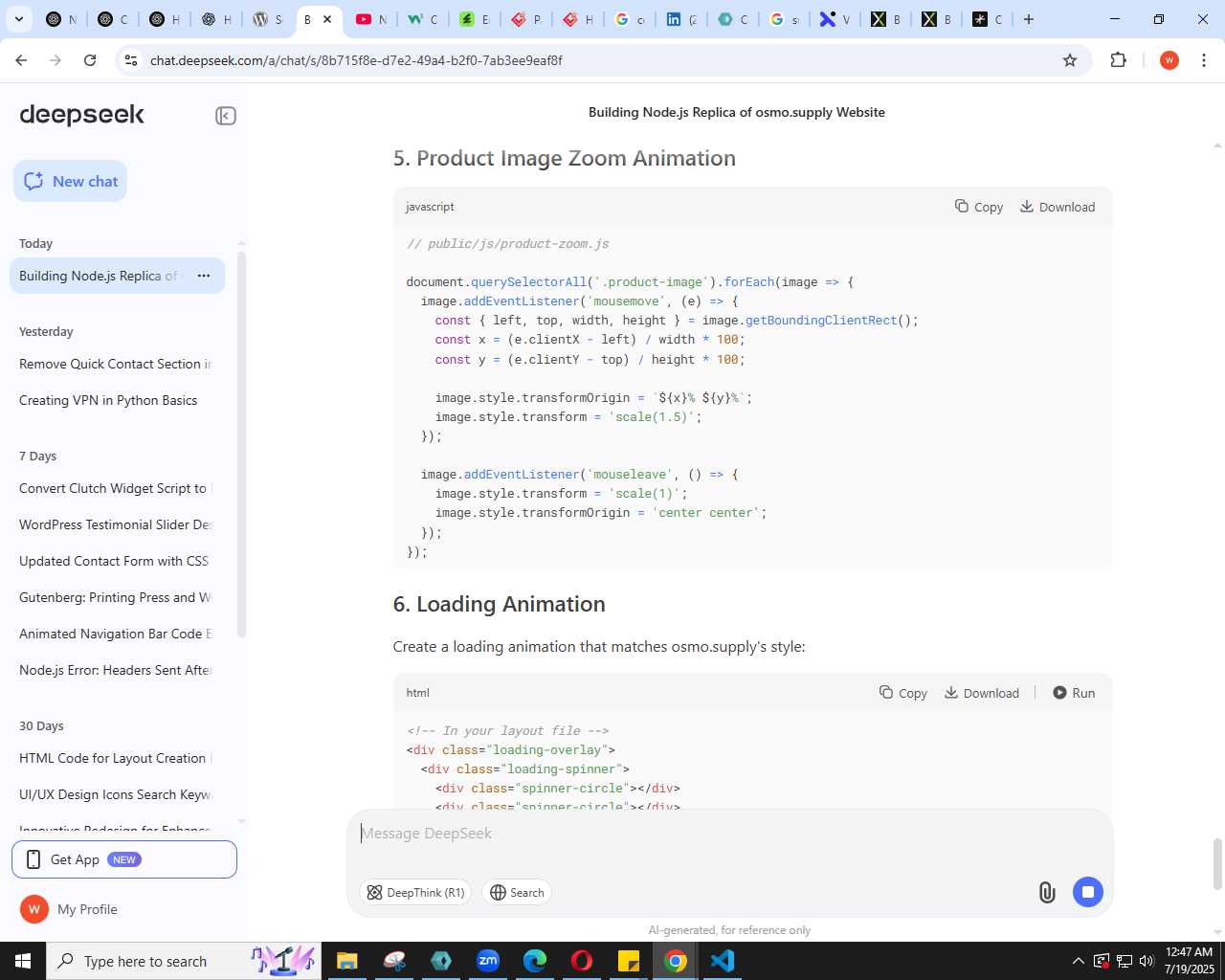Open Get App link

[x=124, y=859]
